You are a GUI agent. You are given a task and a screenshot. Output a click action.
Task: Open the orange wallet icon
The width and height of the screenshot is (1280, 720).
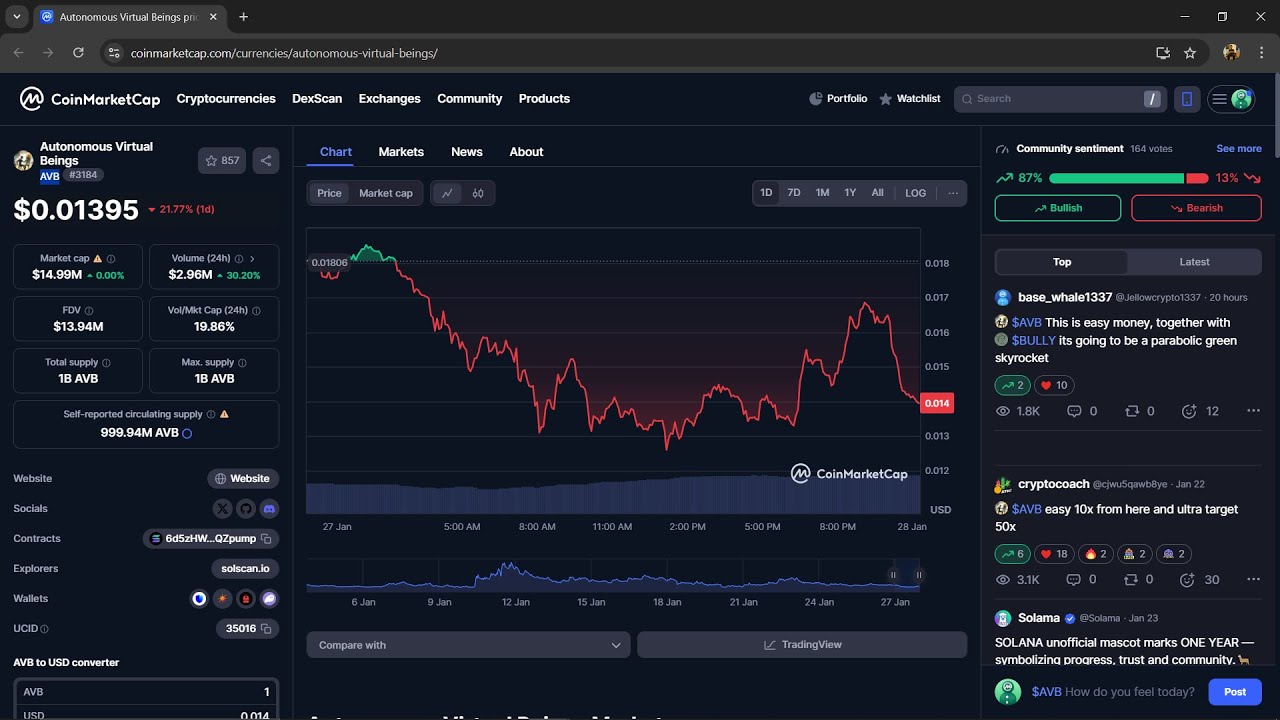tap(222, 599)
